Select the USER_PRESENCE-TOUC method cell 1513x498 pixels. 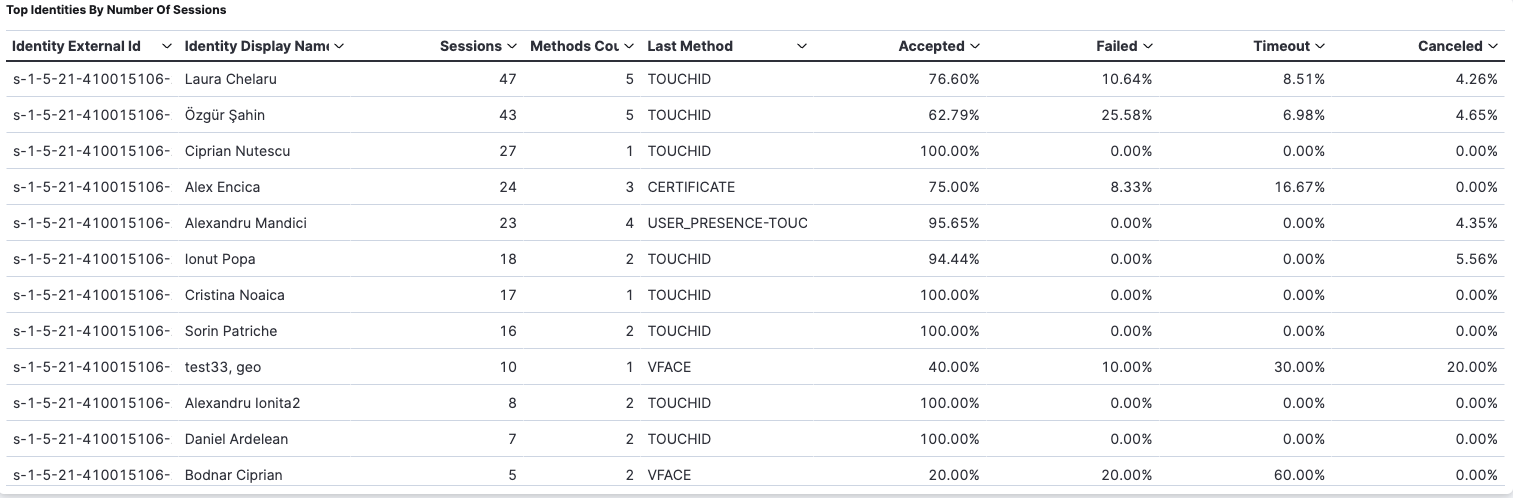727,223
